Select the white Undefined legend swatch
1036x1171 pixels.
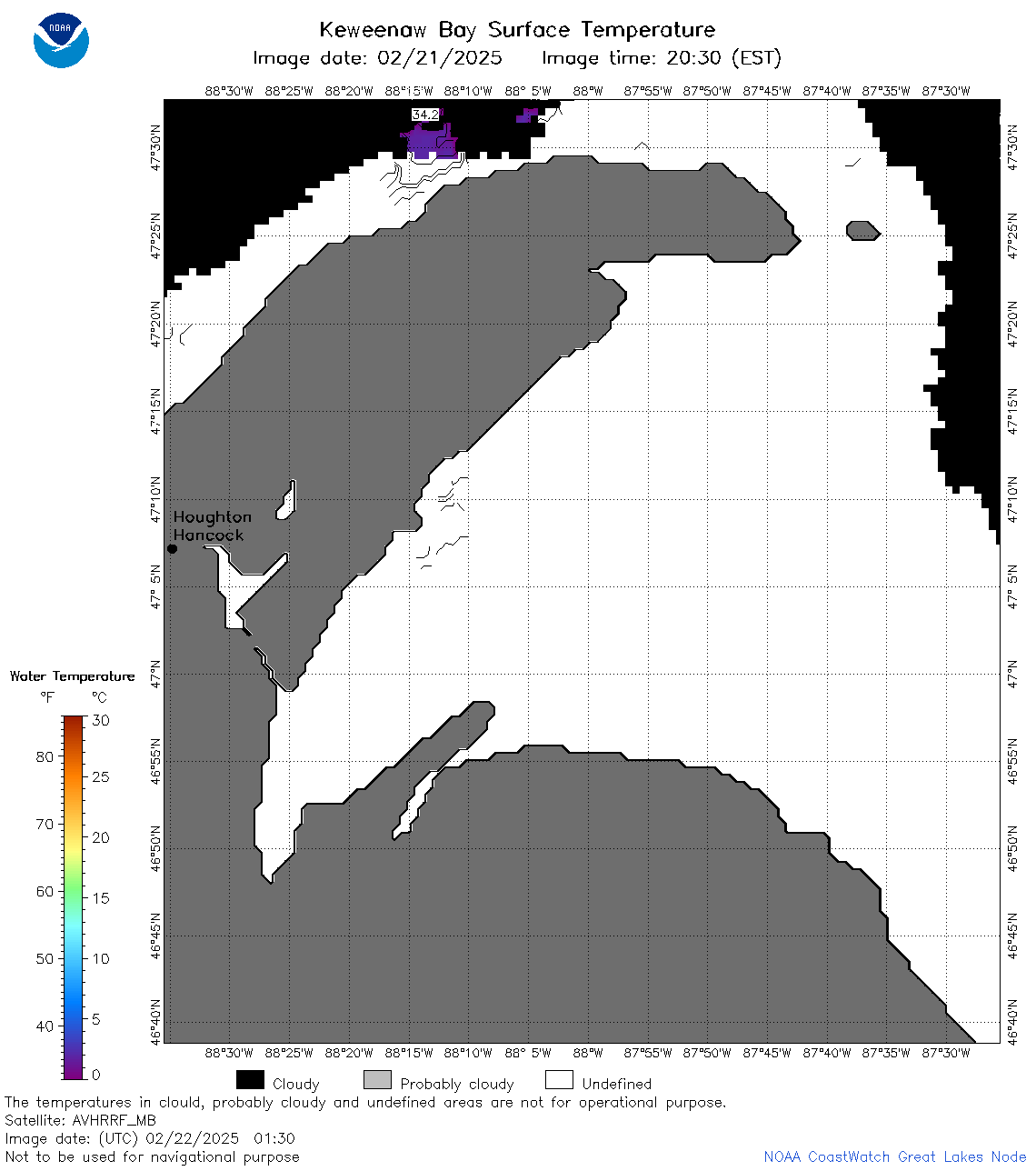click(559, 1079)
